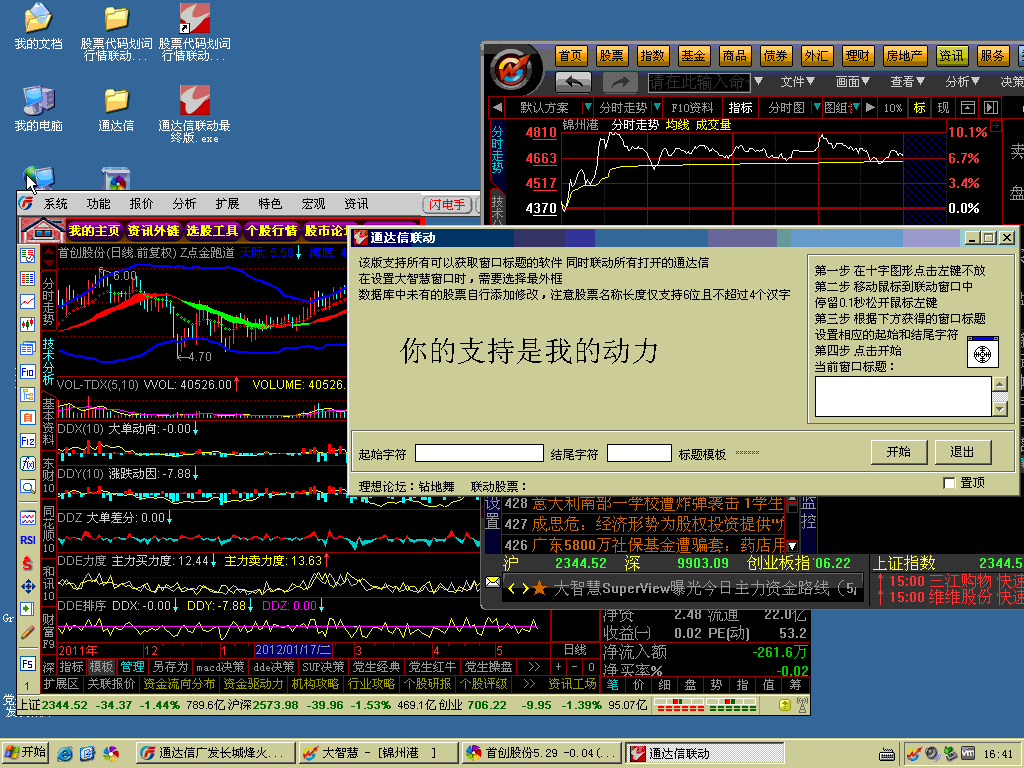1024x768 pixels.
Task: Click the 结尾字符 input field
Action: point(639,453)
